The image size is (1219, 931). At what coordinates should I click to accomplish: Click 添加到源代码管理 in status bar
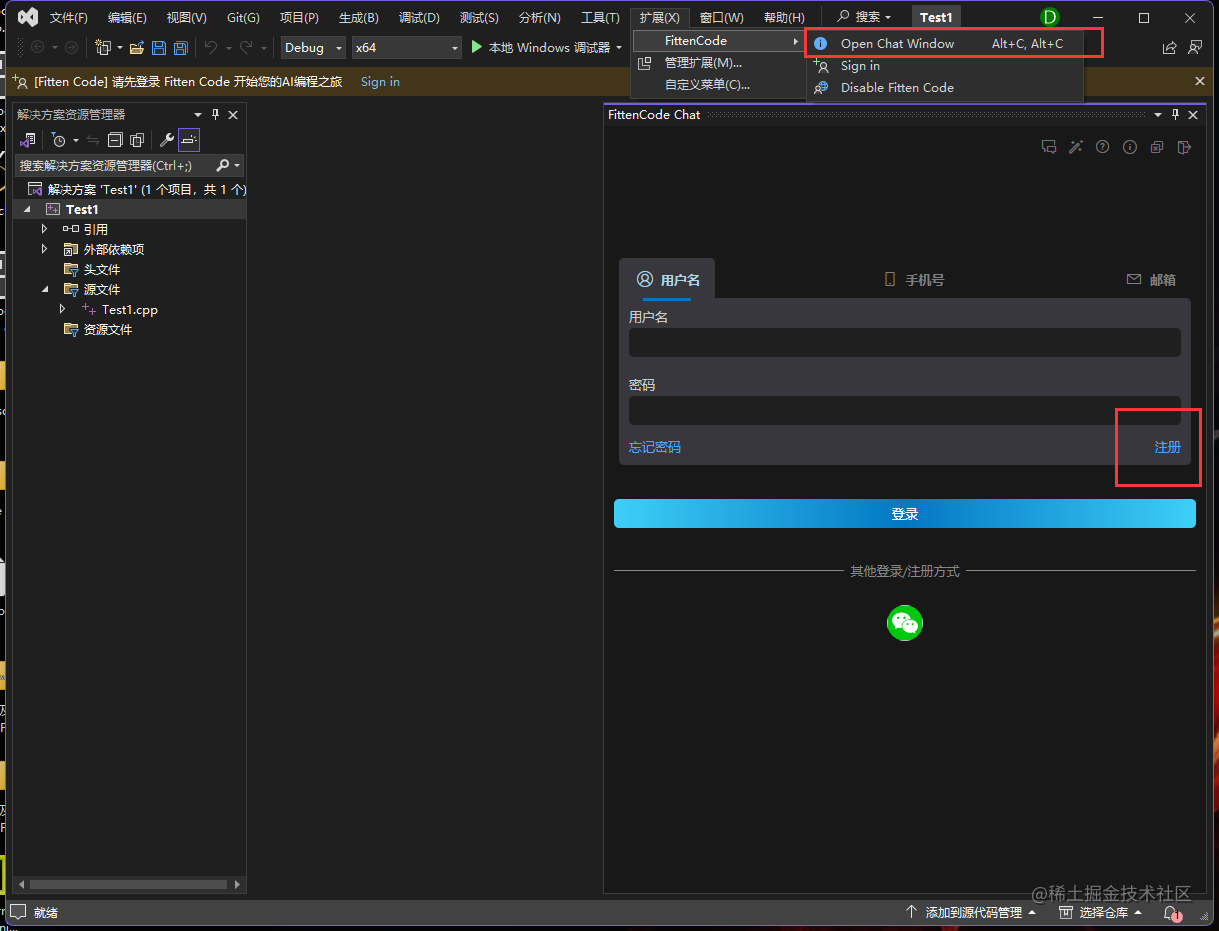(x=970, y=913)
